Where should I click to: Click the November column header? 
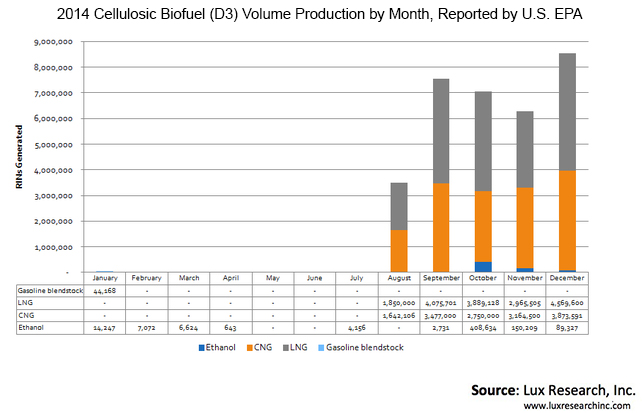[525, 278]
